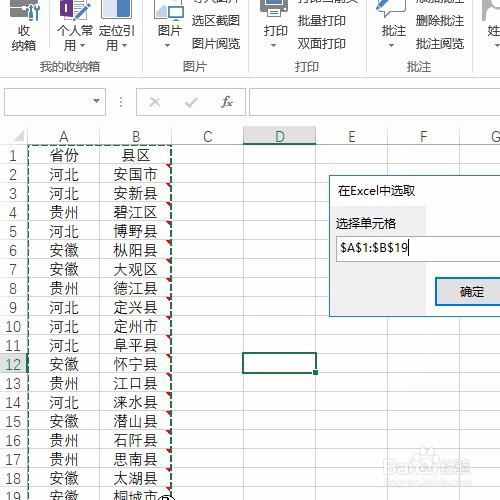Click cell containing 江口县

tap(136, 383)
